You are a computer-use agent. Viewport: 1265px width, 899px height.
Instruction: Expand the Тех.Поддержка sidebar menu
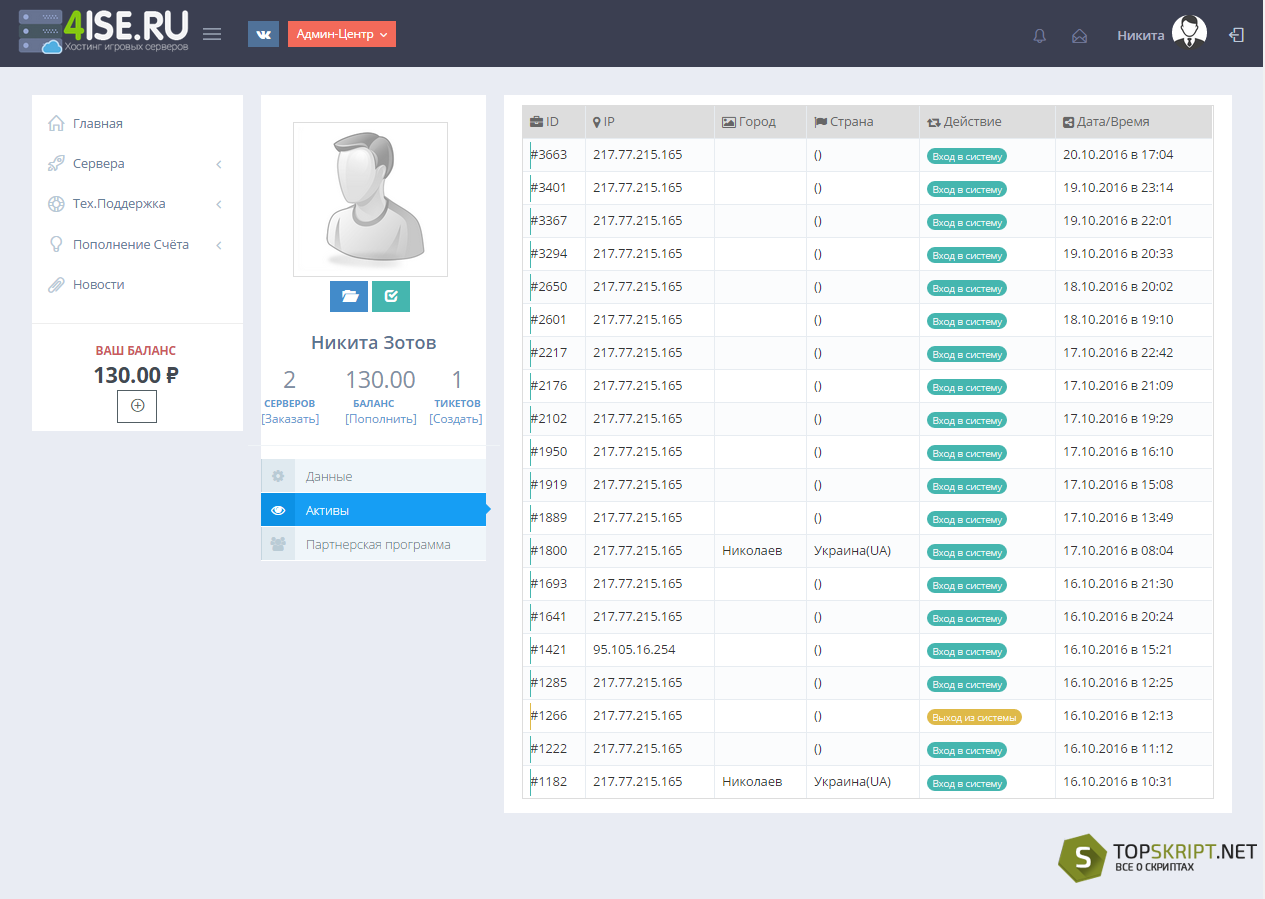[137, 204]
